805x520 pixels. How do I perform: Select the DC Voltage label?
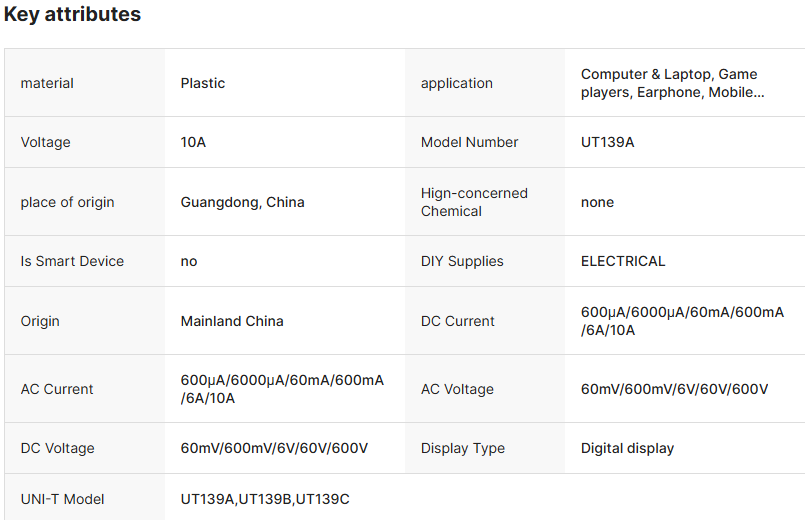pos(58,448)
